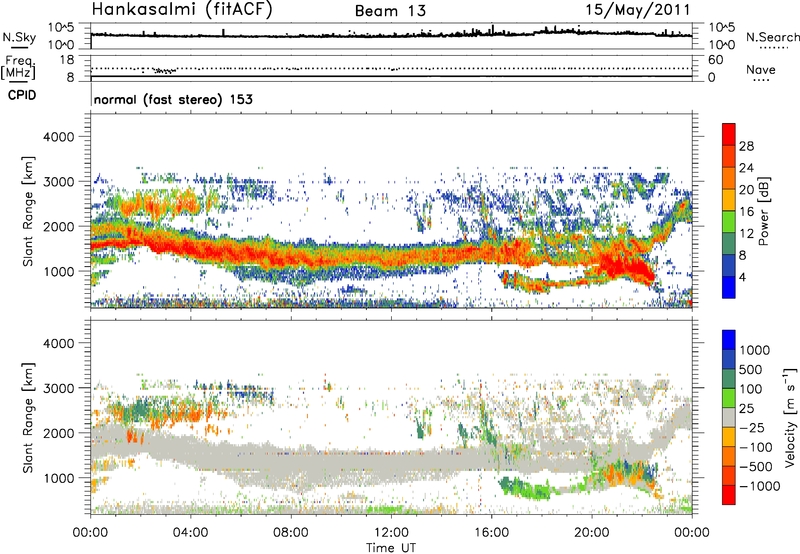Click the 'Freq. [MHz]' axis label
Screen dimensions: 800x554
tap(19, 68)
